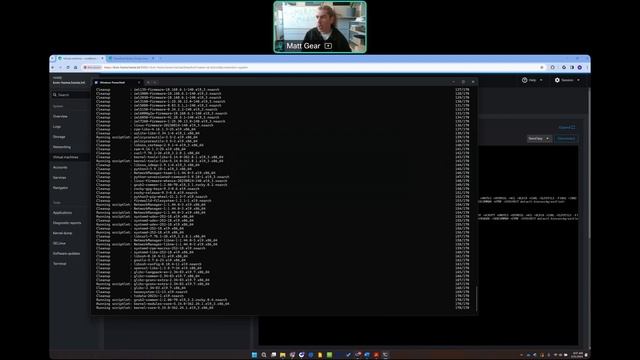Open Diagnostic reports in the sidebar
The image size is (640, 360).
point(67,223)
